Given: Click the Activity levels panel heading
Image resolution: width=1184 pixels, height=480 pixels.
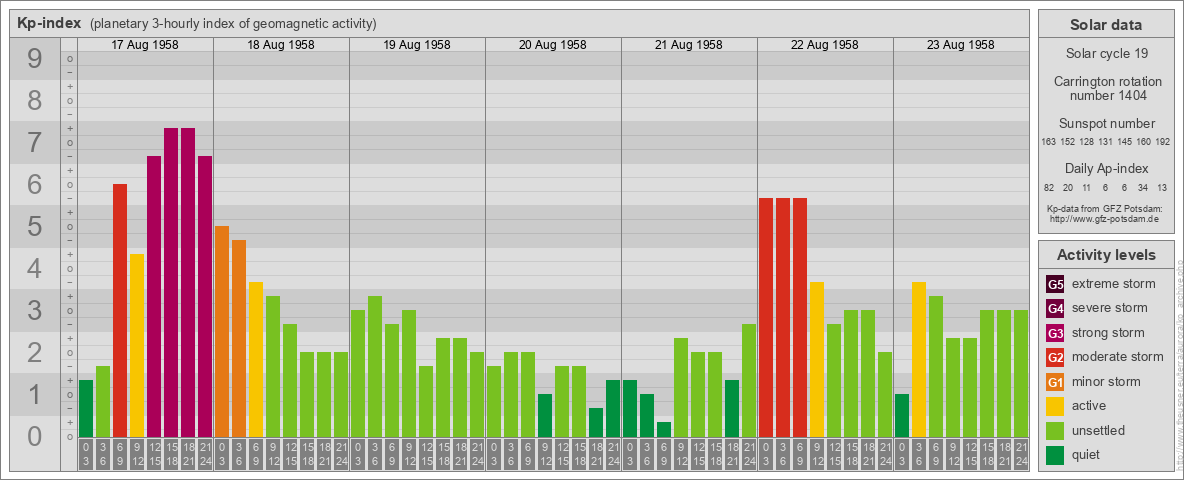Looking at the screenshot, I should pos(1105,255).
